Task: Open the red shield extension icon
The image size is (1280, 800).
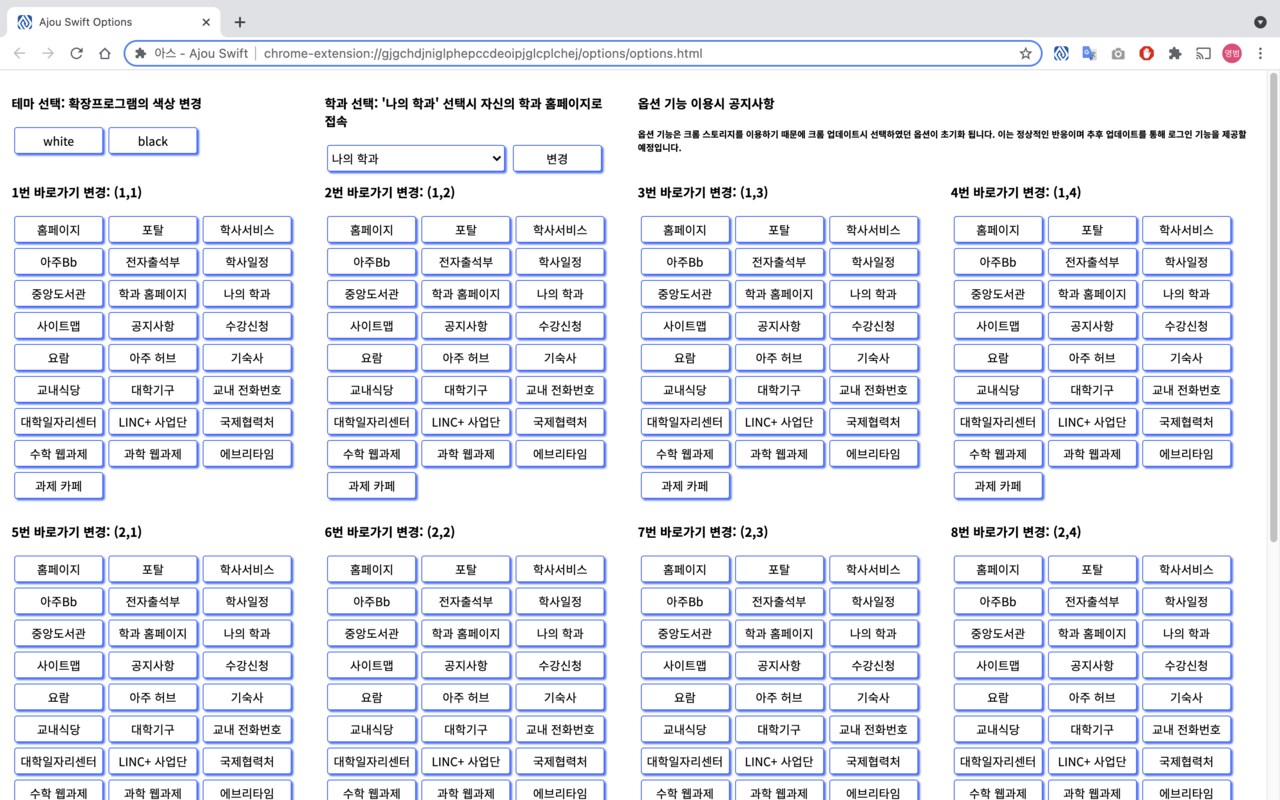Action: [1147, 53]
